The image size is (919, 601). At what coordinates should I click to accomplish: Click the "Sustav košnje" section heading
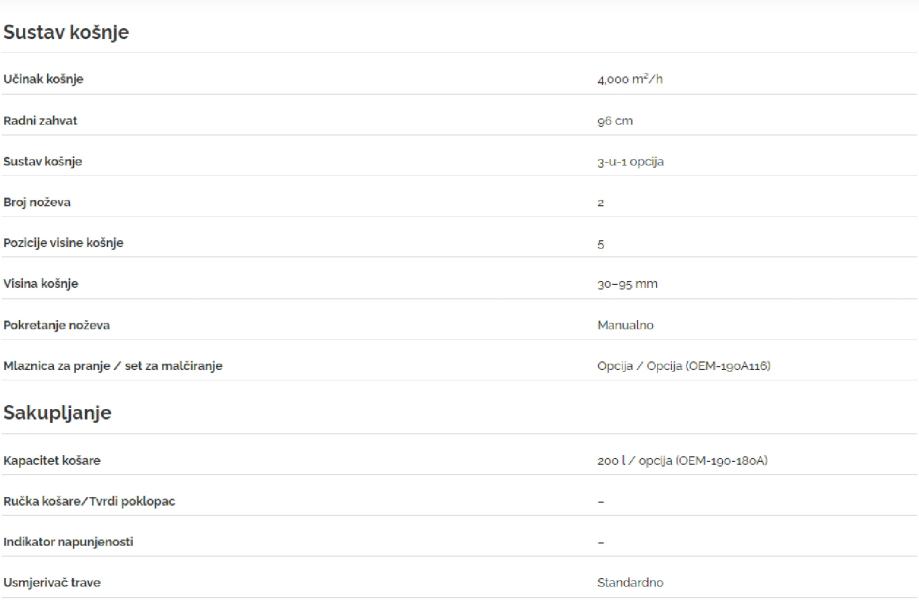66,32
